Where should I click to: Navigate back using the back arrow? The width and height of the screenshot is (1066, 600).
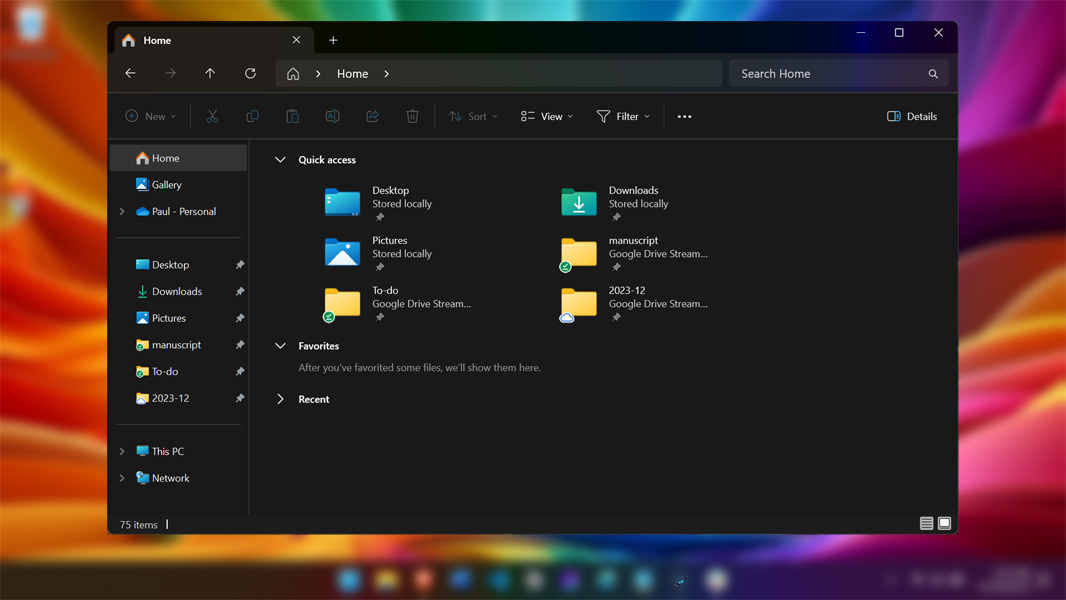click(130, 73)
